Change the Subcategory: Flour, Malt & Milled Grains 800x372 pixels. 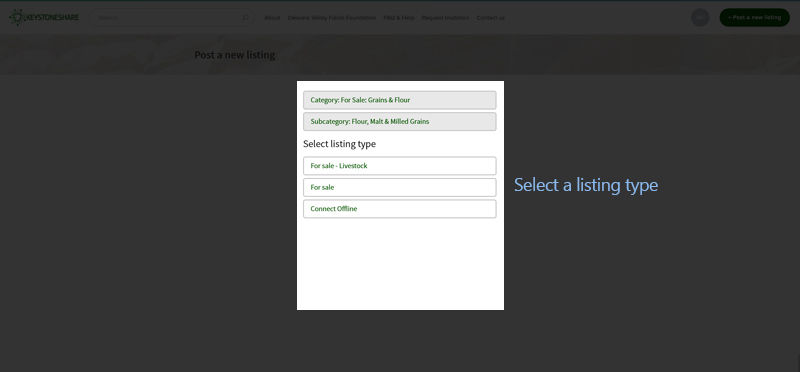click(x=399, y=121)
